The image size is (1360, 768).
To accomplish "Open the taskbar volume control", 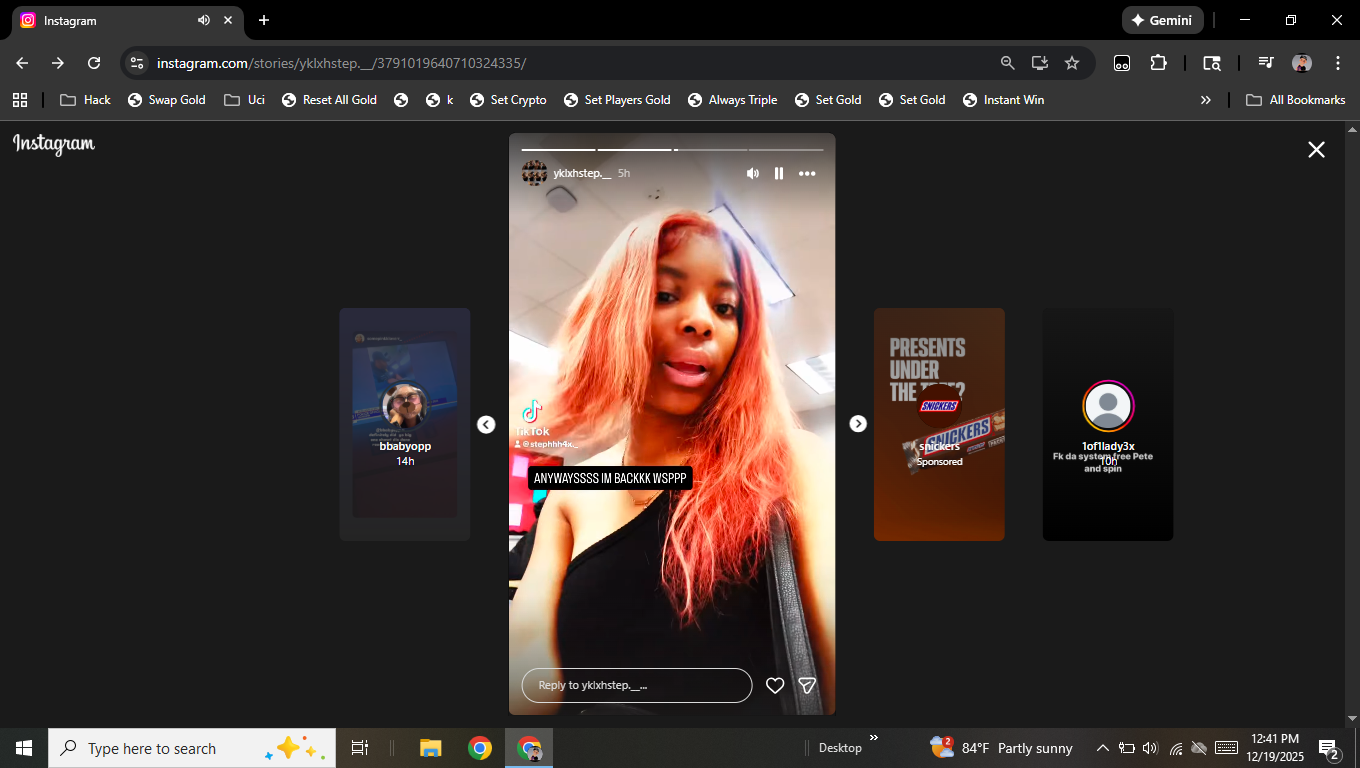I will coord(1150,748).
